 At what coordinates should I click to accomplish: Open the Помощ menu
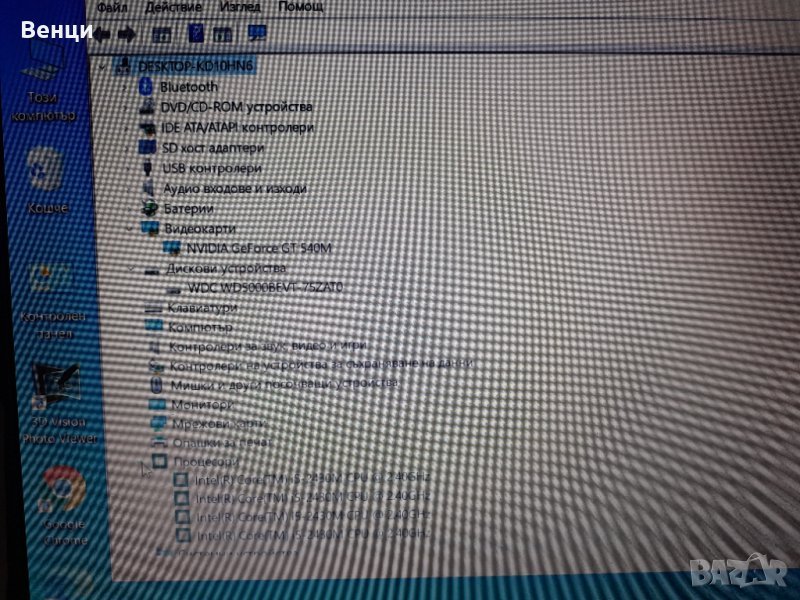pyautogui.click(x=300, y=6)
